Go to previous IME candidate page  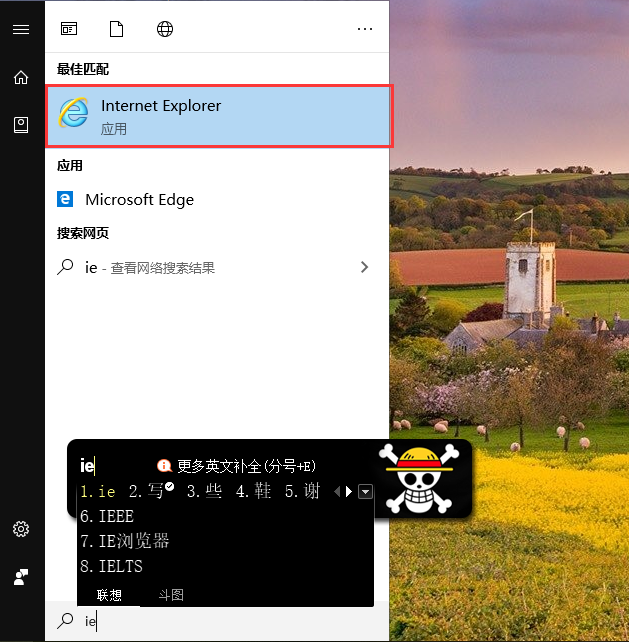(337, 491)
